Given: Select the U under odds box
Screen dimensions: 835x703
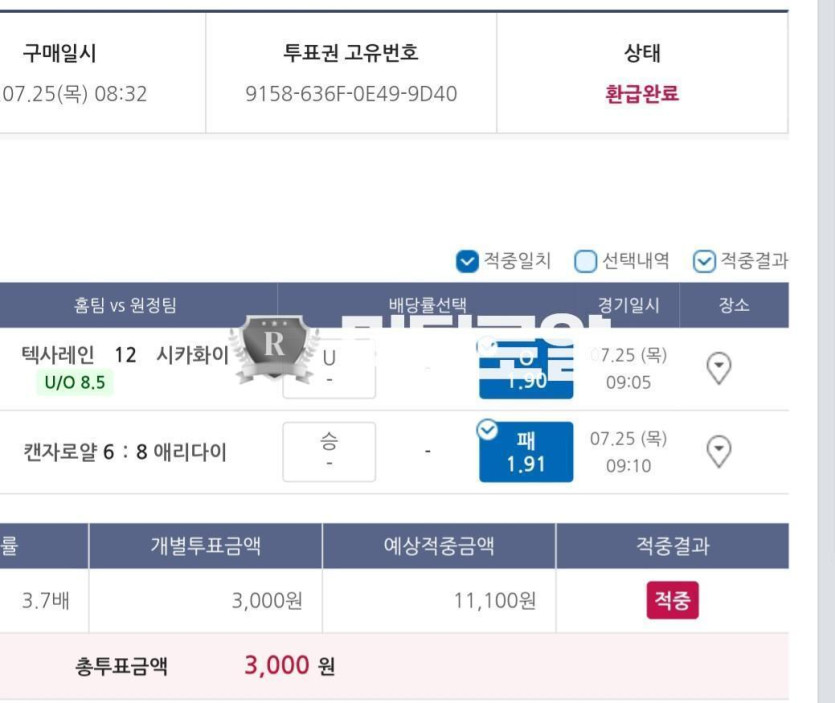Looking at the screenshot, I should [x=329, y=369].
